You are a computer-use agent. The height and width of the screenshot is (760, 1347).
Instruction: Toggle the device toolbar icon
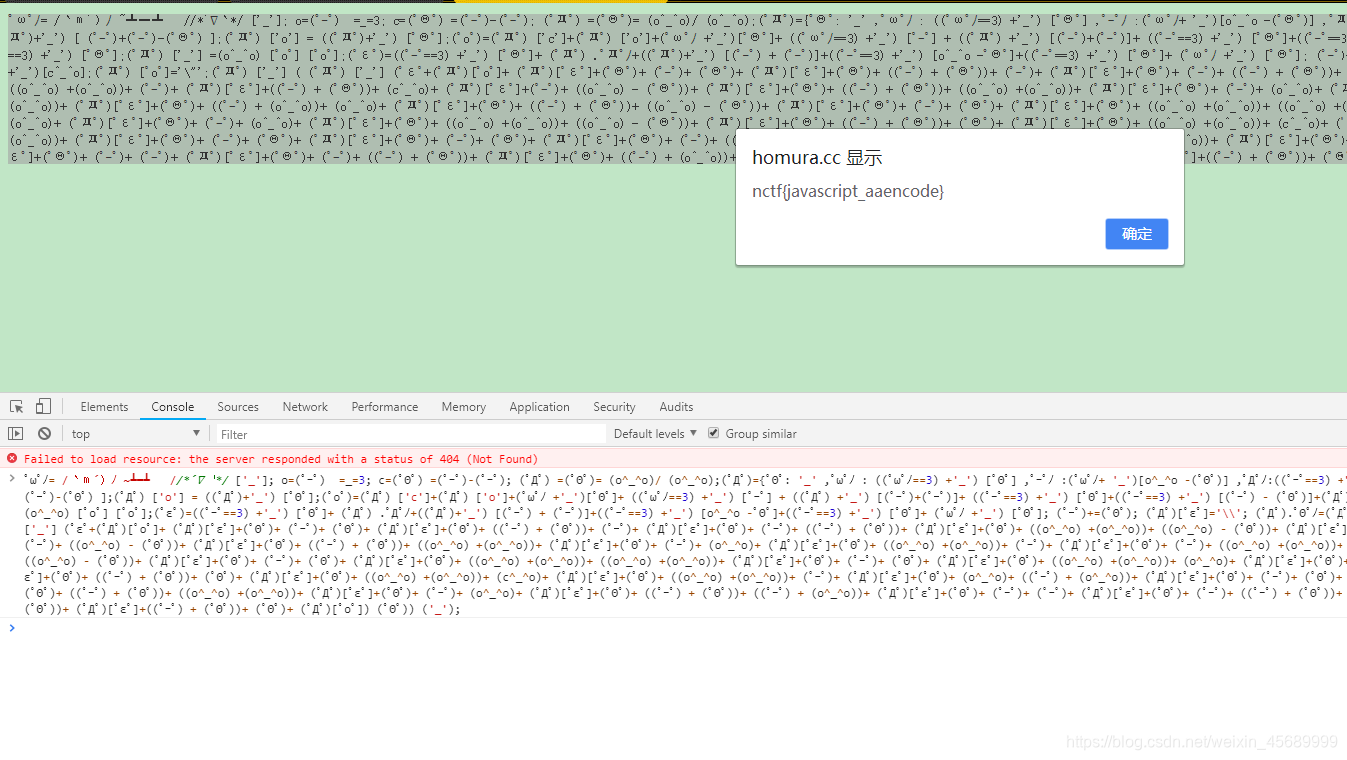point(43,406)
